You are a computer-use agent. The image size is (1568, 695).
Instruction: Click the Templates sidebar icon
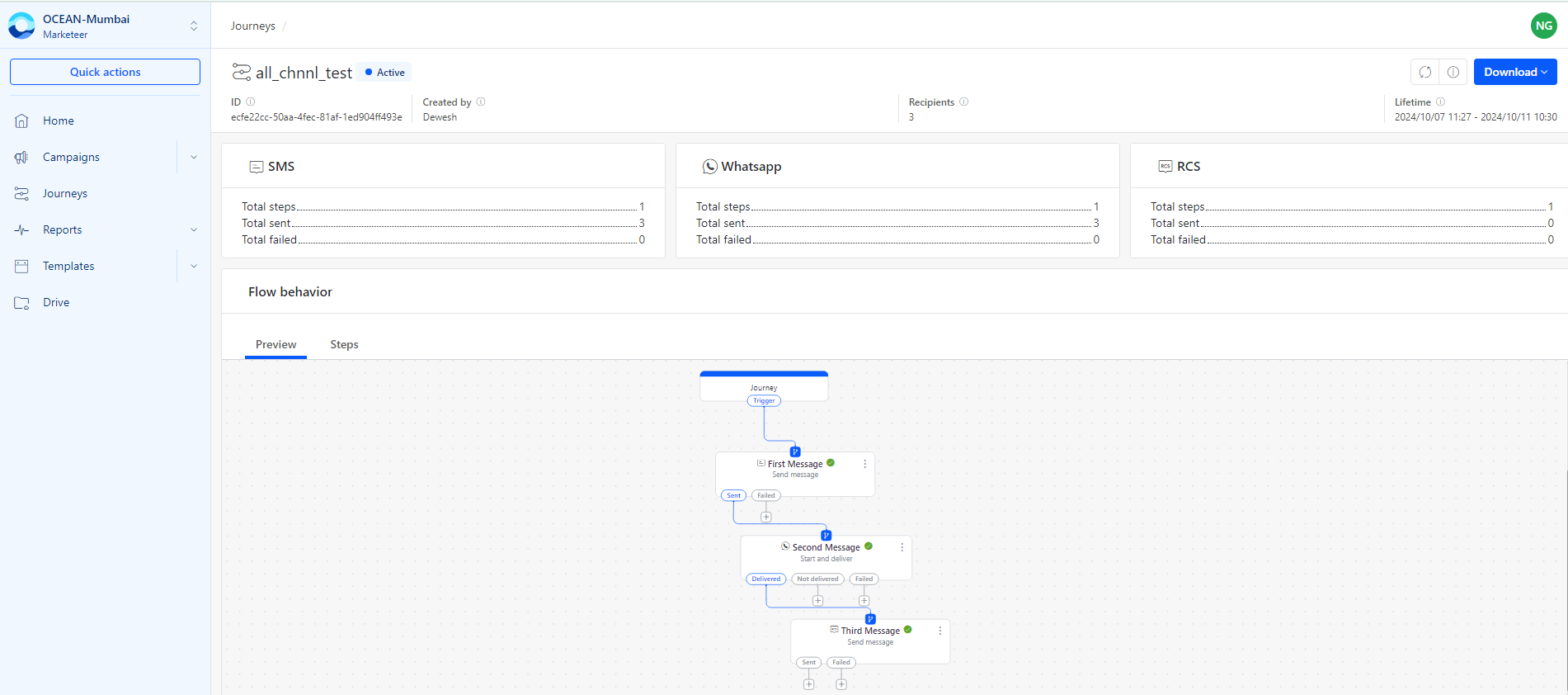click(21, 266)
